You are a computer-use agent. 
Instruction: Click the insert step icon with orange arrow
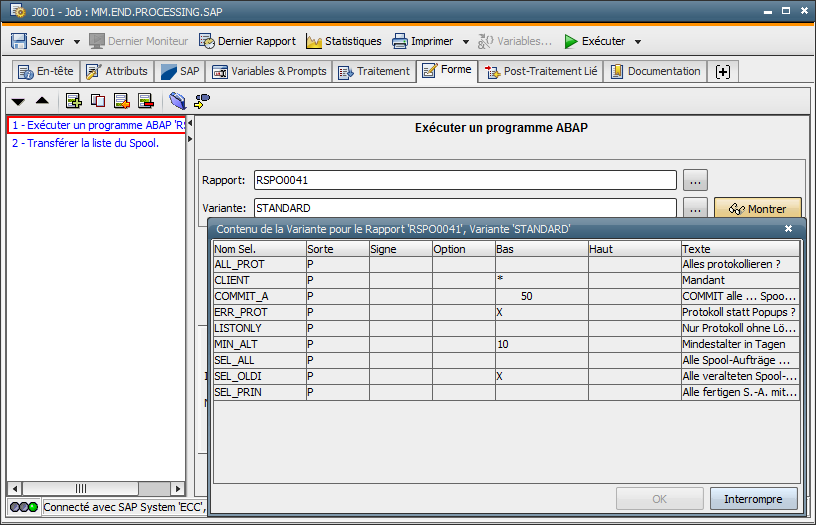point(122,100)
